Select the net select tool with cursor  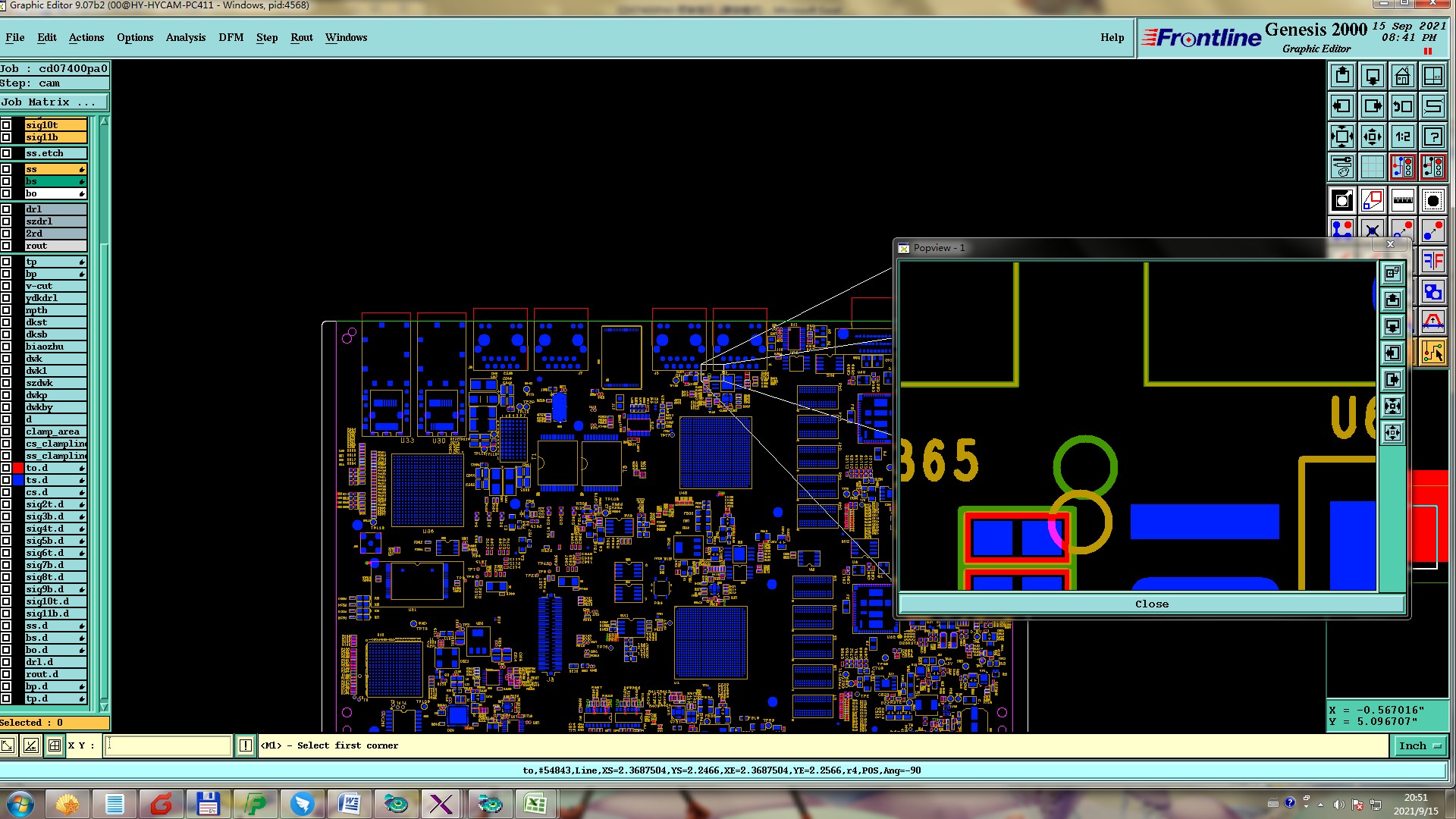point(1432,353)
